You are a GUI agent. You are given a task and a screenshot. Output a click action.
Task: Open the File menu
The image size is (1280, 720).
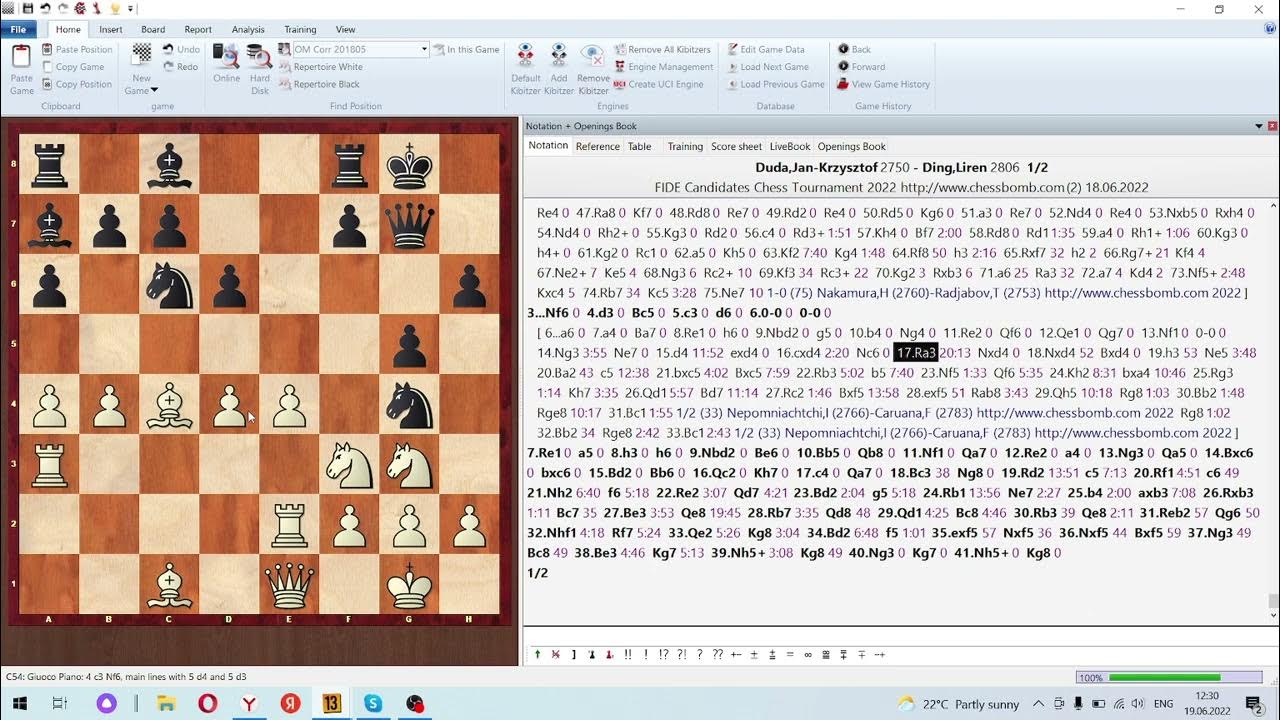pos(19,29)
